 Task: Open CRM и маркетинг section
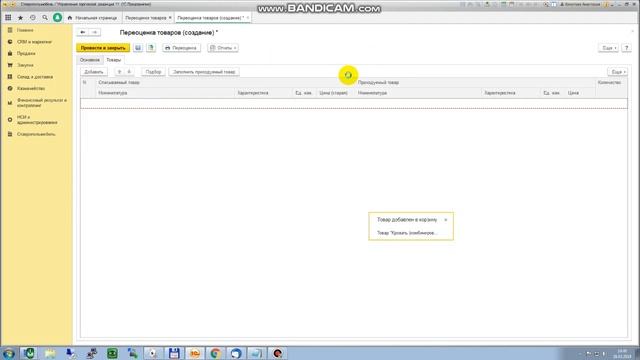click(34, 42)
